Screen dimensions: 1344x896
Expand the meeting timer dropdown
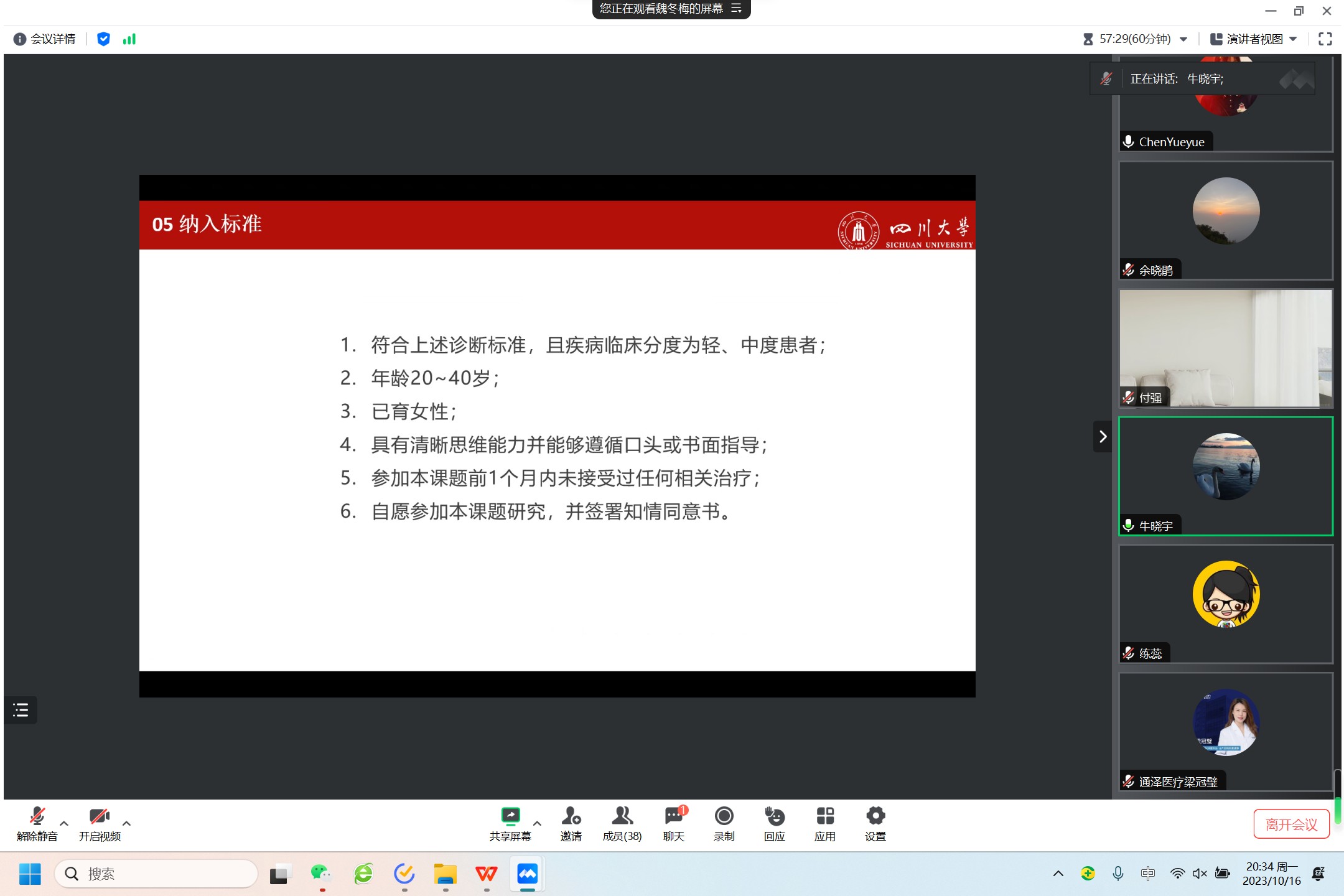[x=1183, y=39]
